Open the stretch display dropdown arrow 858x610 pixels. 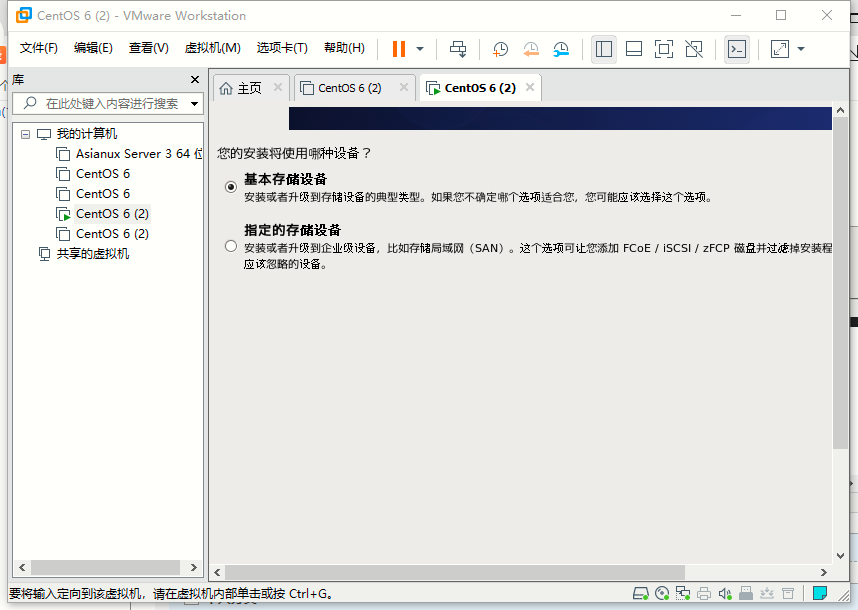(x=801, y=49)
